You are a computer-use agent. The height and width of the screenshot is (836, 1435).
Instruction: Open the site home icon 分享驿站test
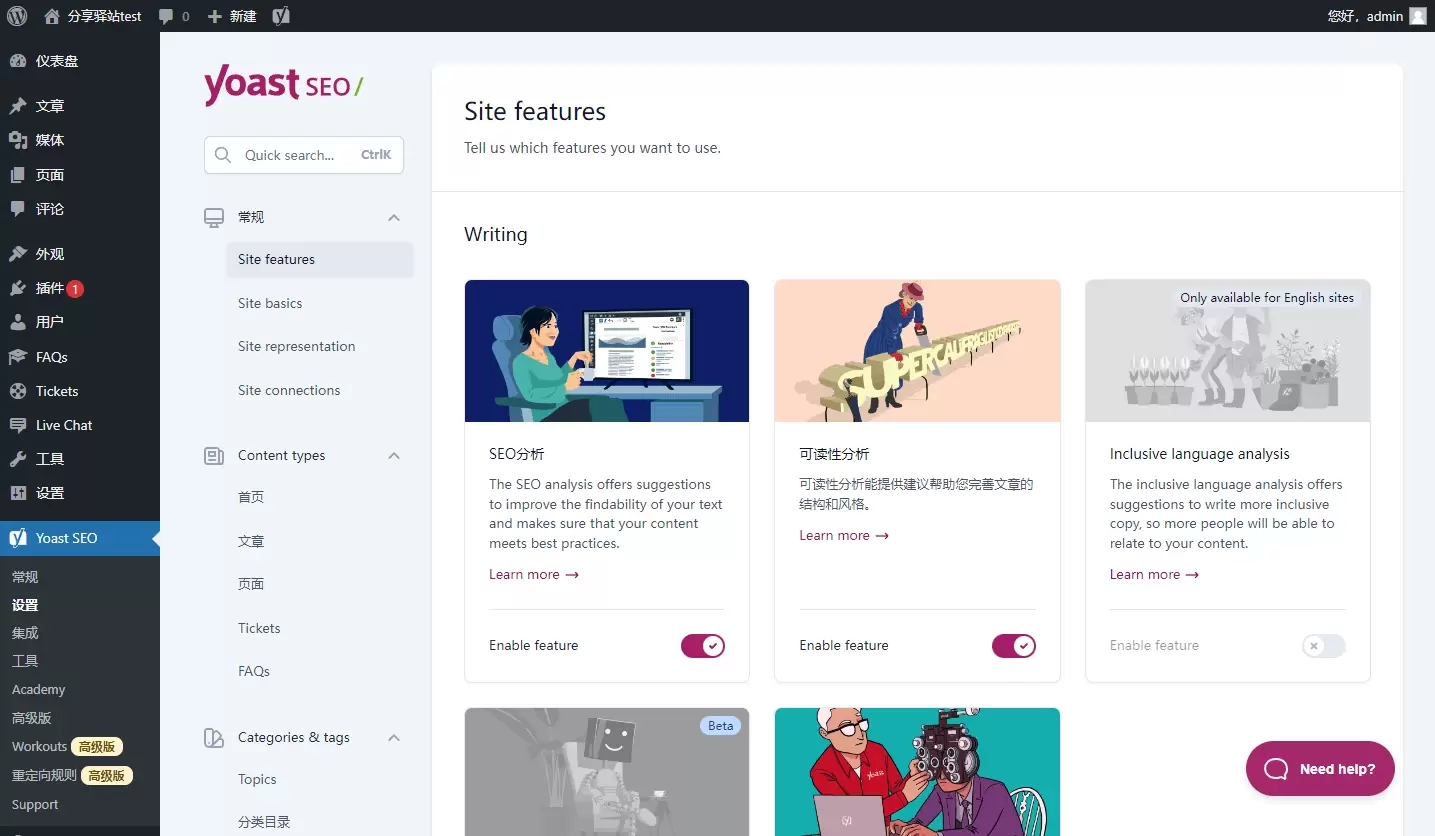[93, 16]
